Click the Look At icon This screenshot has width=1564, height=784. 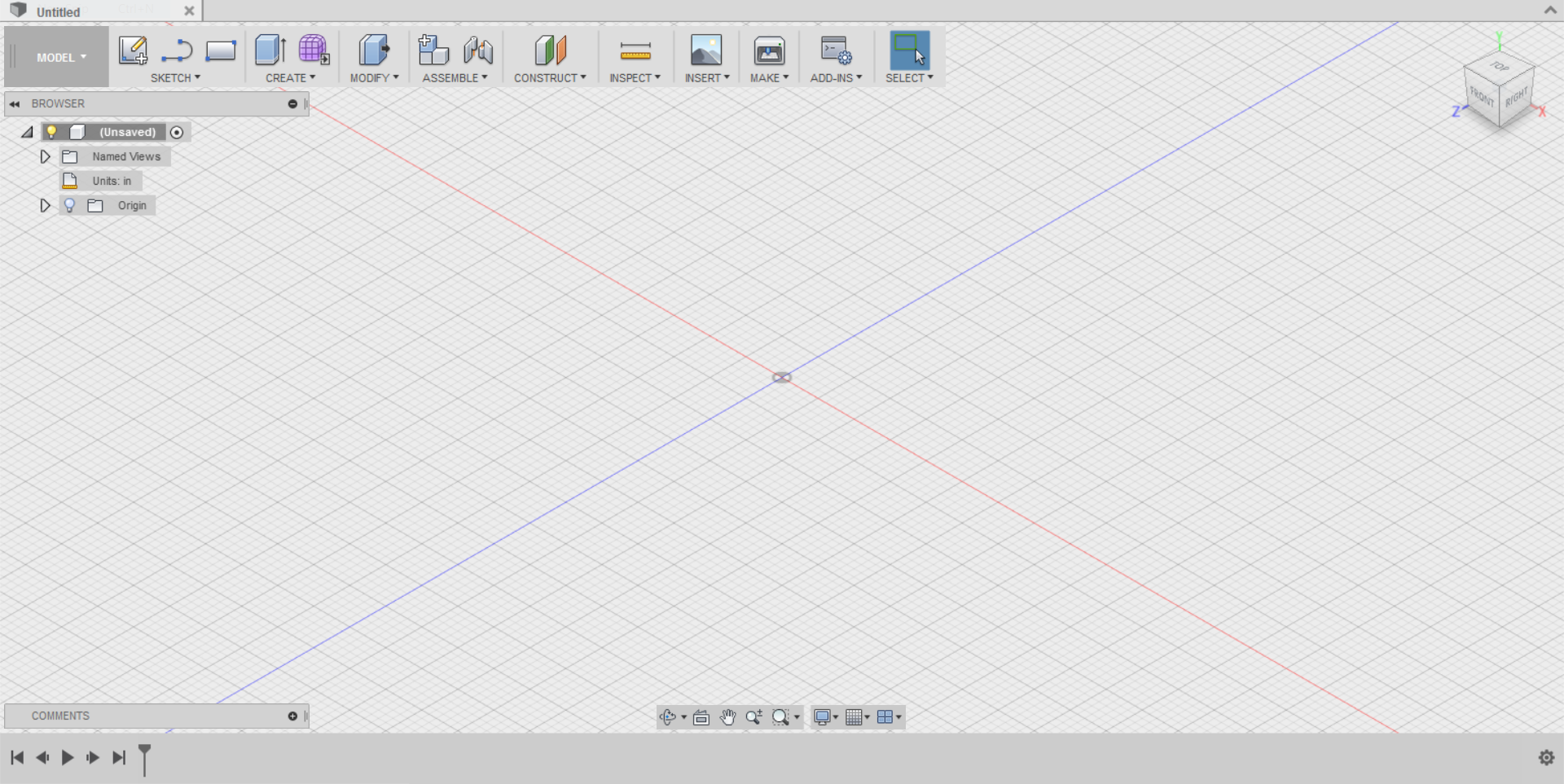click(x=701, y=717)
